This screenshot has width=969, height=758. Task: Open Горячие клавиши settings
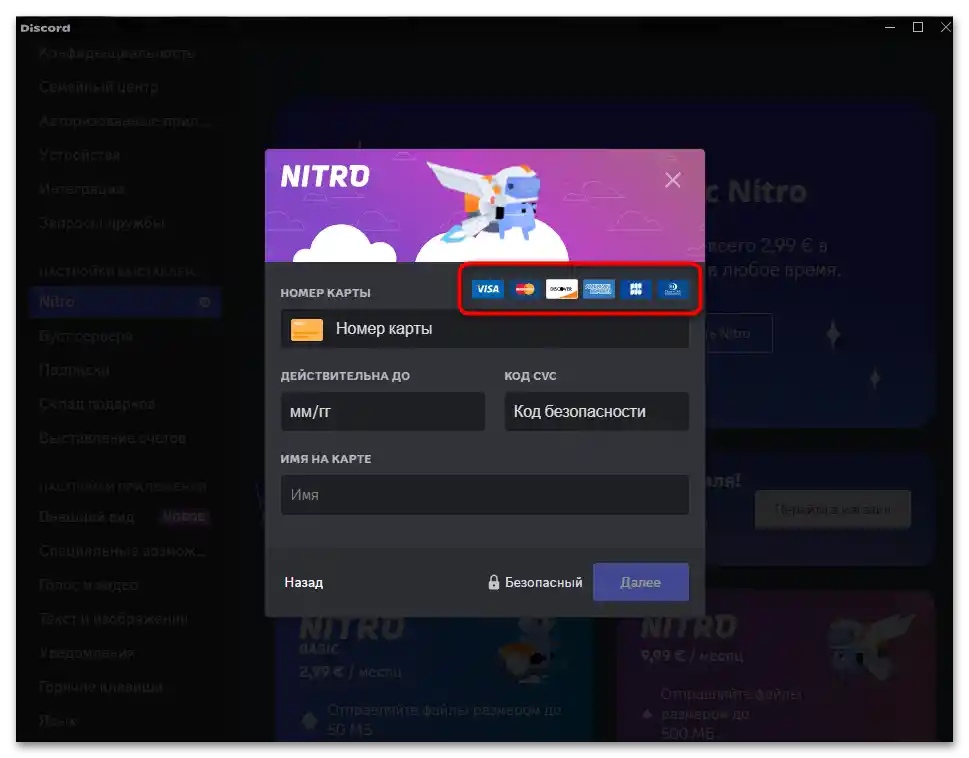[101, 687]
